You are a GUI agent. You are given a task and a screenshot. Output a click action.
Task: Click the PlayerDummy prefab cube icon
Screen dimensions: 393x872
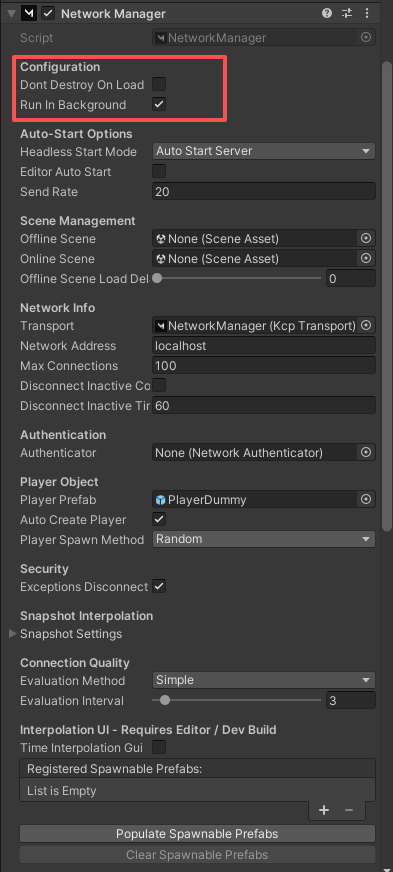tap(161, 499)
